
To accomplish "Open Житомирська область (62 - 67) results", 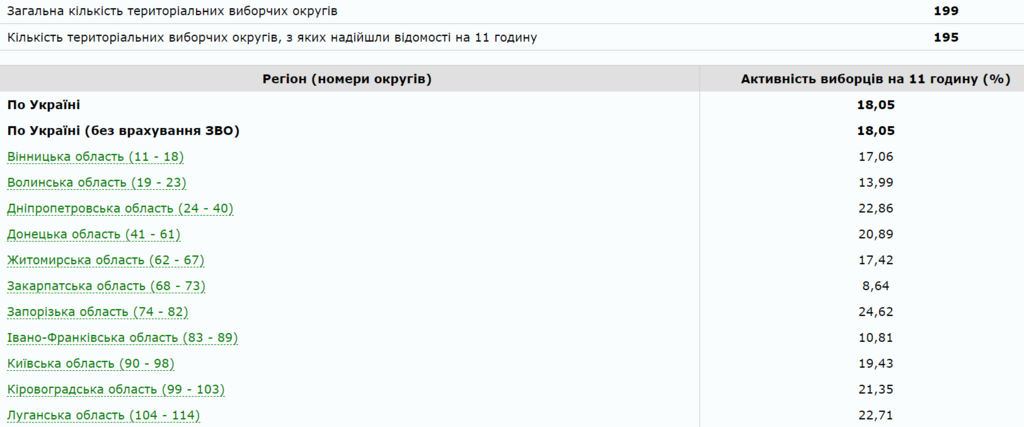I will coord(105,260).
